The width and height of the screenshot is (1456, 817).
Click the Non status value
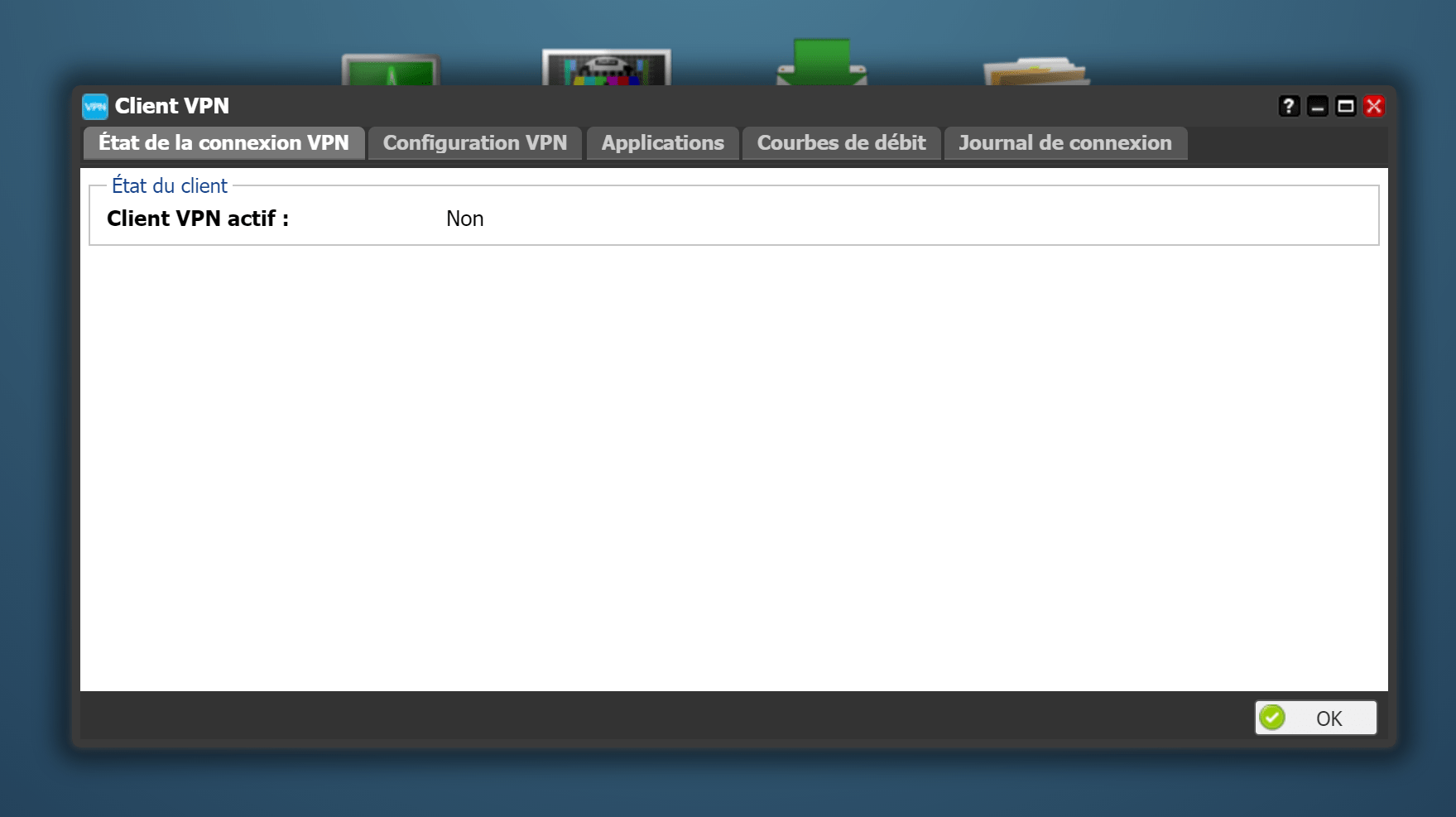point(465,219)
